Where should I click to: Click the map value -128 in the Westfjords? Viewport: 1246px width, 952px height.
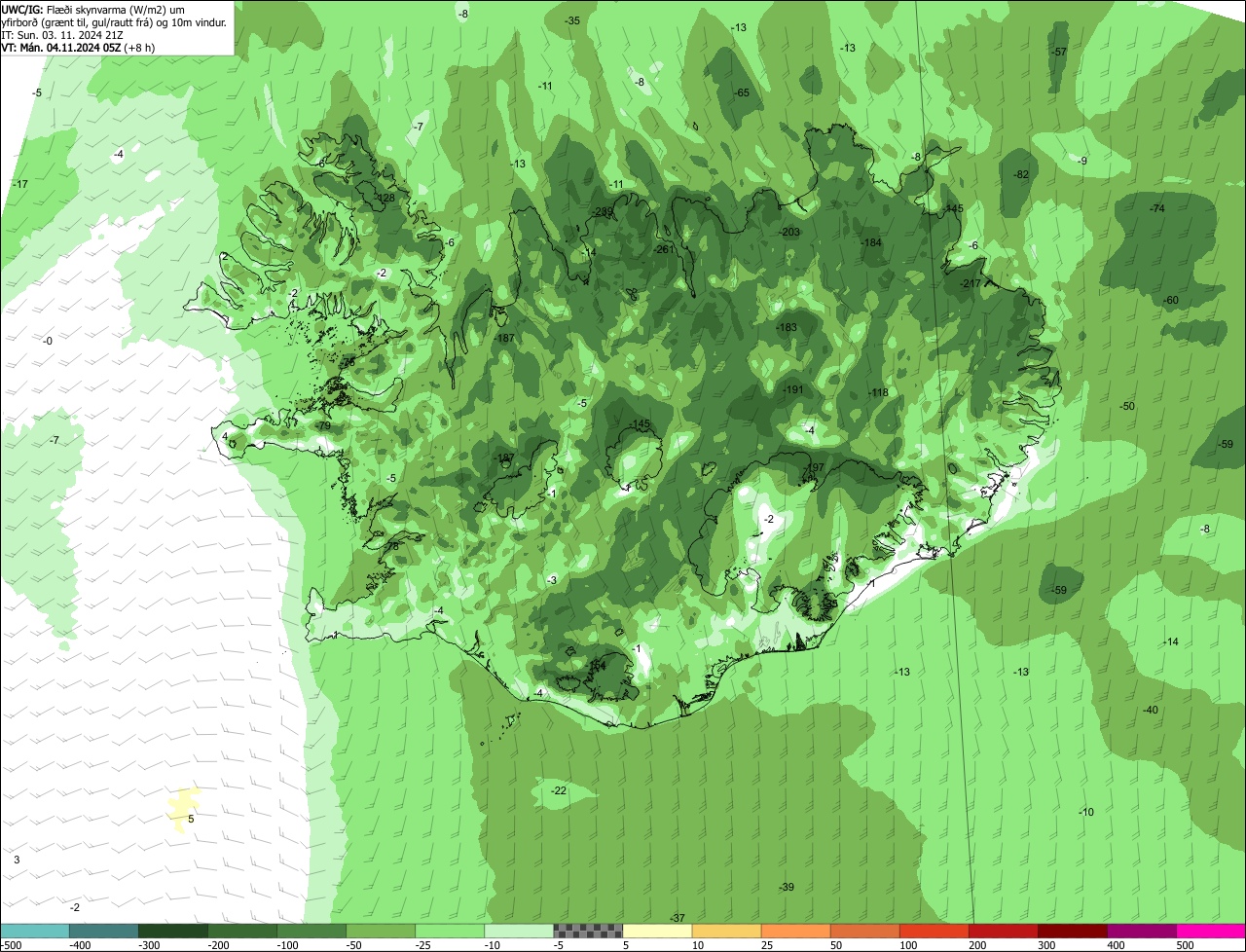pyautogui.click(x=385, y=198)
